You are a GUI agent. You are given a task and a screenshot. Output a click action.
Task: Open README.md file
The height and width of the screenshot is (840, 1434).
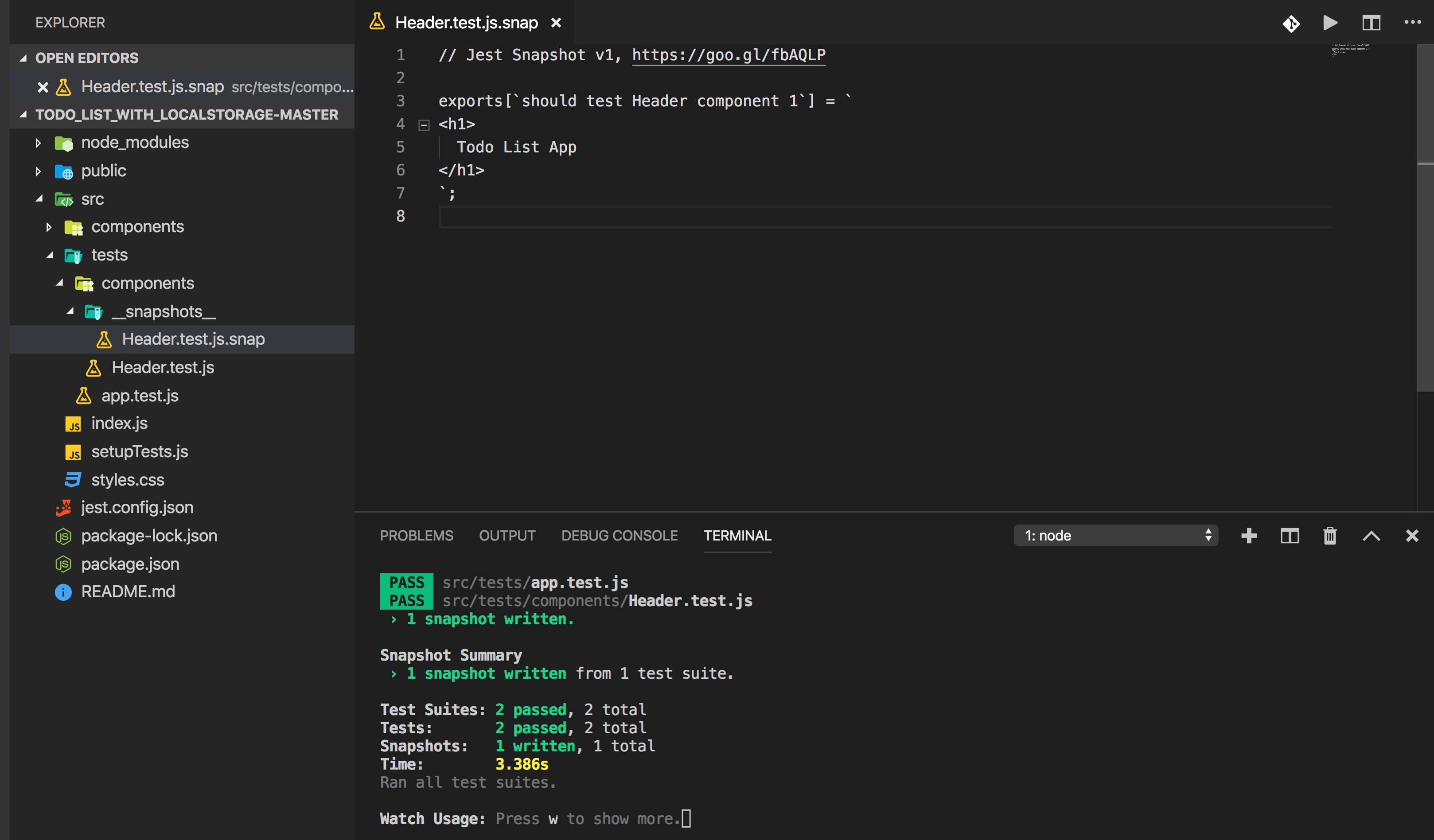128,592
